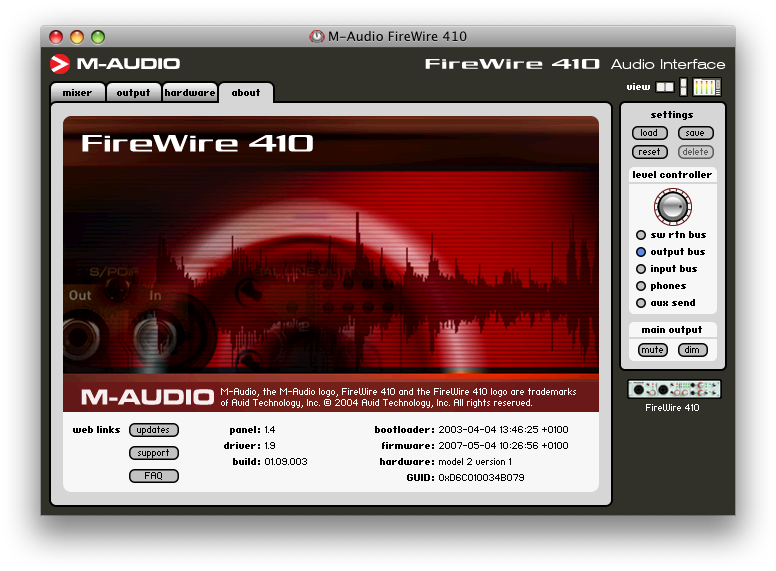Open the updates web link
The height and width of the screenshot is (571, 776).
coord(153,430)
